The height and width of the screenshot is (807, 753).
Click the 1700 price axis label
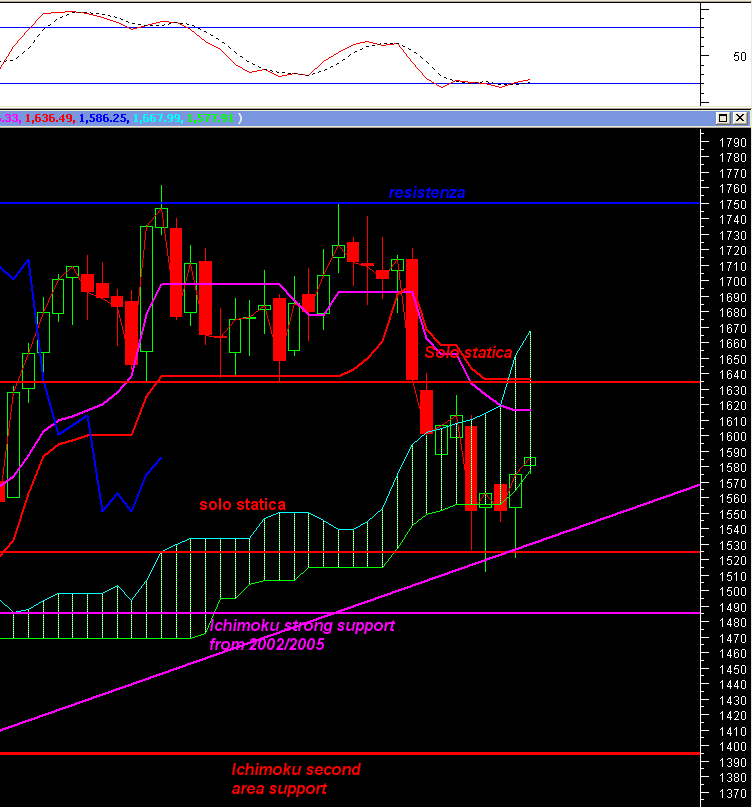tap(732, 282)
